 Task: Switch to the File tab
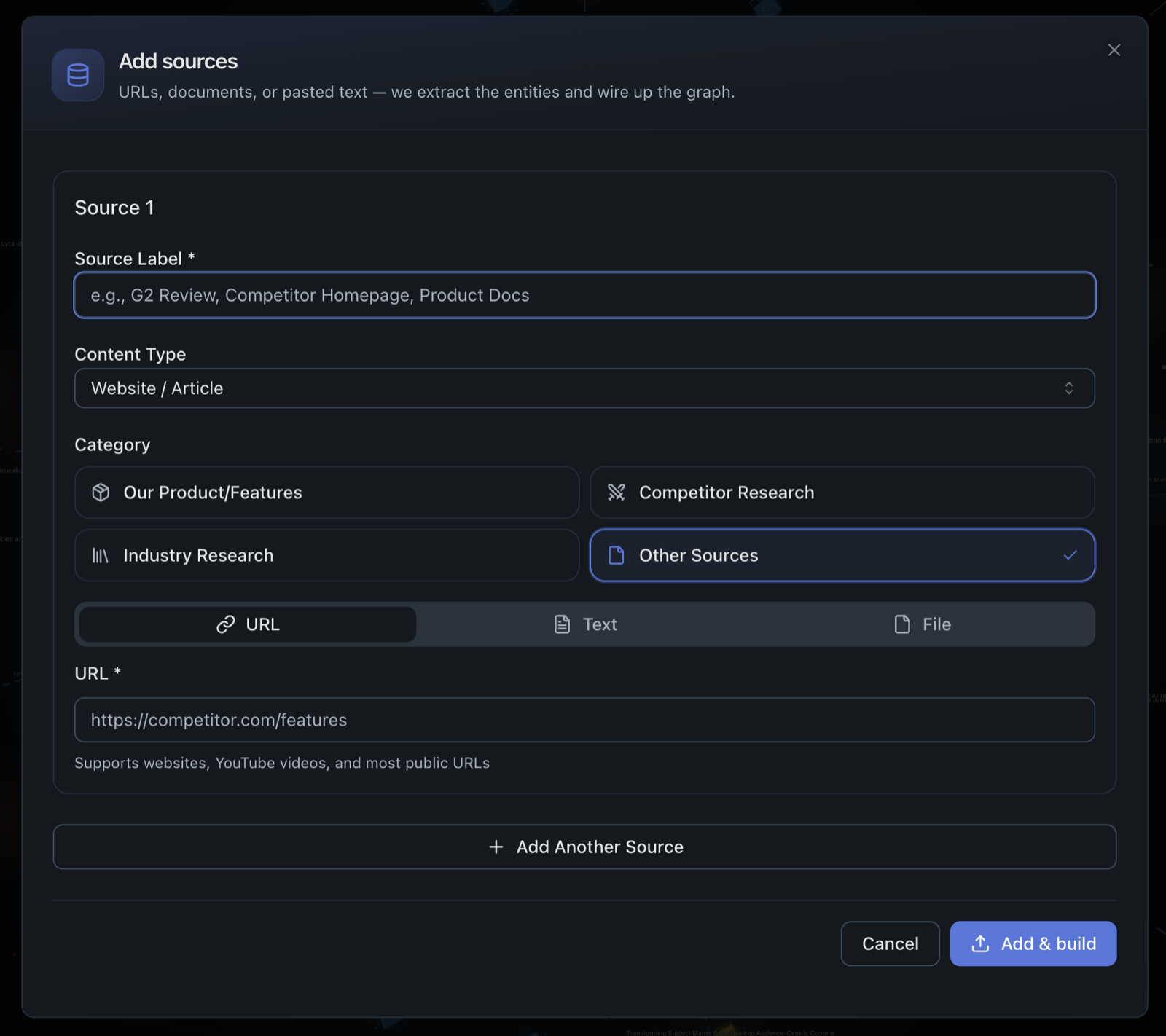click(923, 624)
